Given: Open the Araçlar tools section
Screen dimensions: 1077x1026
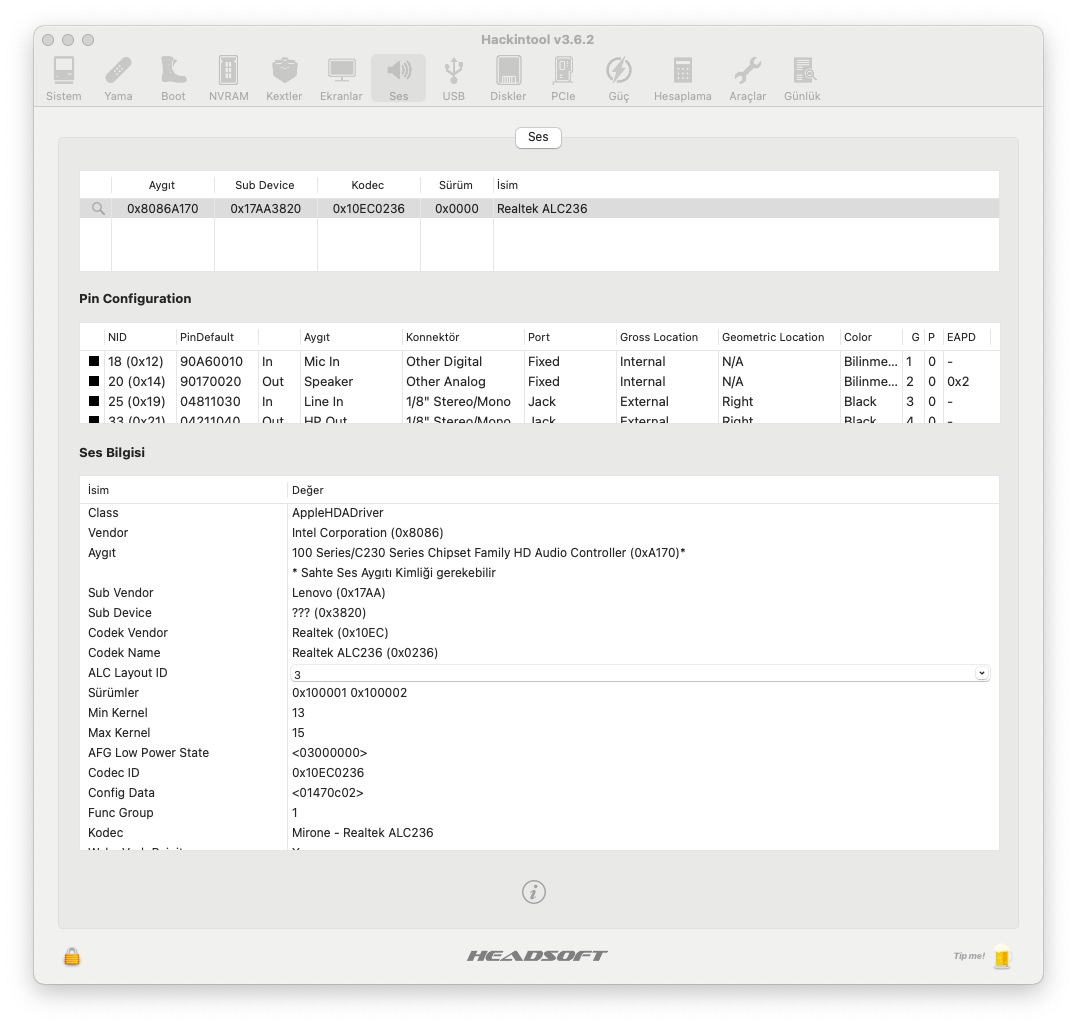Looking at the screenshot, I should point(747,78).
